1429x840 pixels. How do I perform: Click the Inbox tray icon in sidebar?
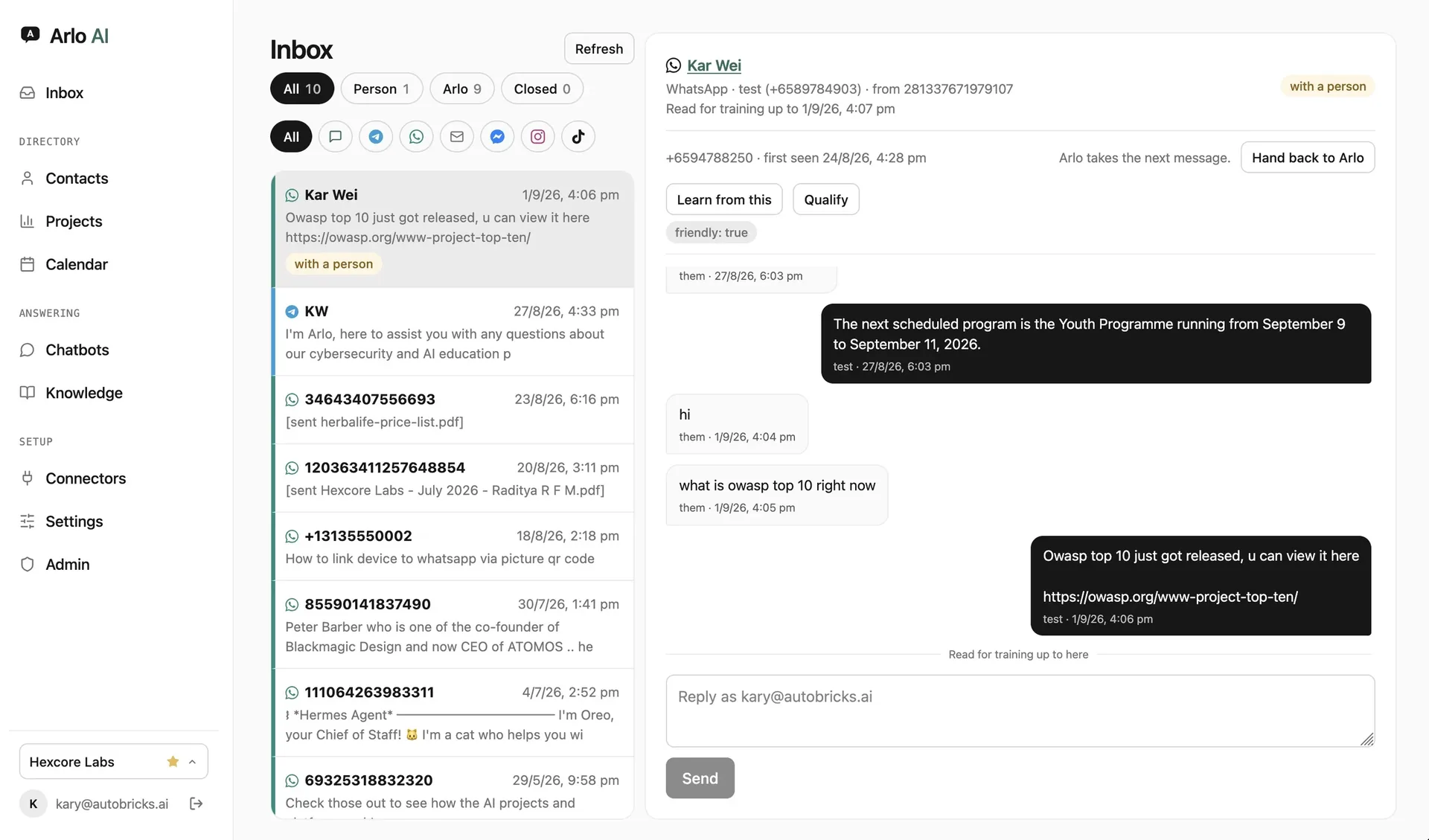(x=28, y=93)
